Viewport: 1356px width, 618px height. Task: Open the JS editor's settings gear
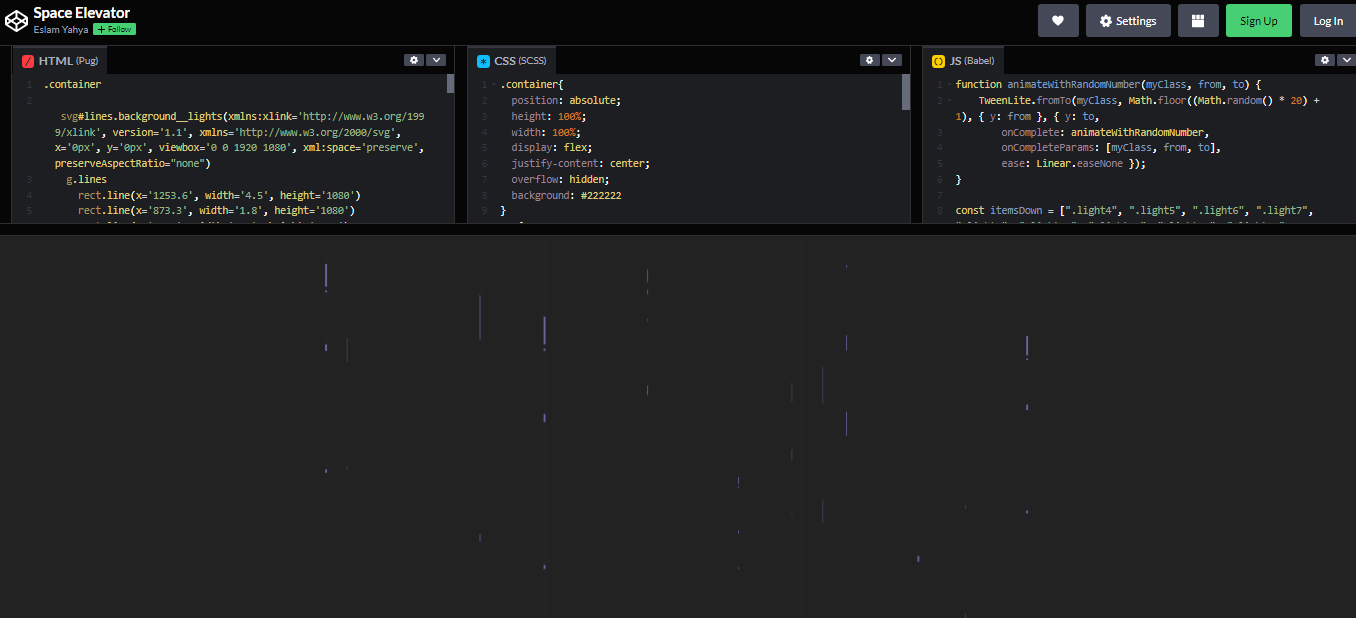(x=1324, y=59)
